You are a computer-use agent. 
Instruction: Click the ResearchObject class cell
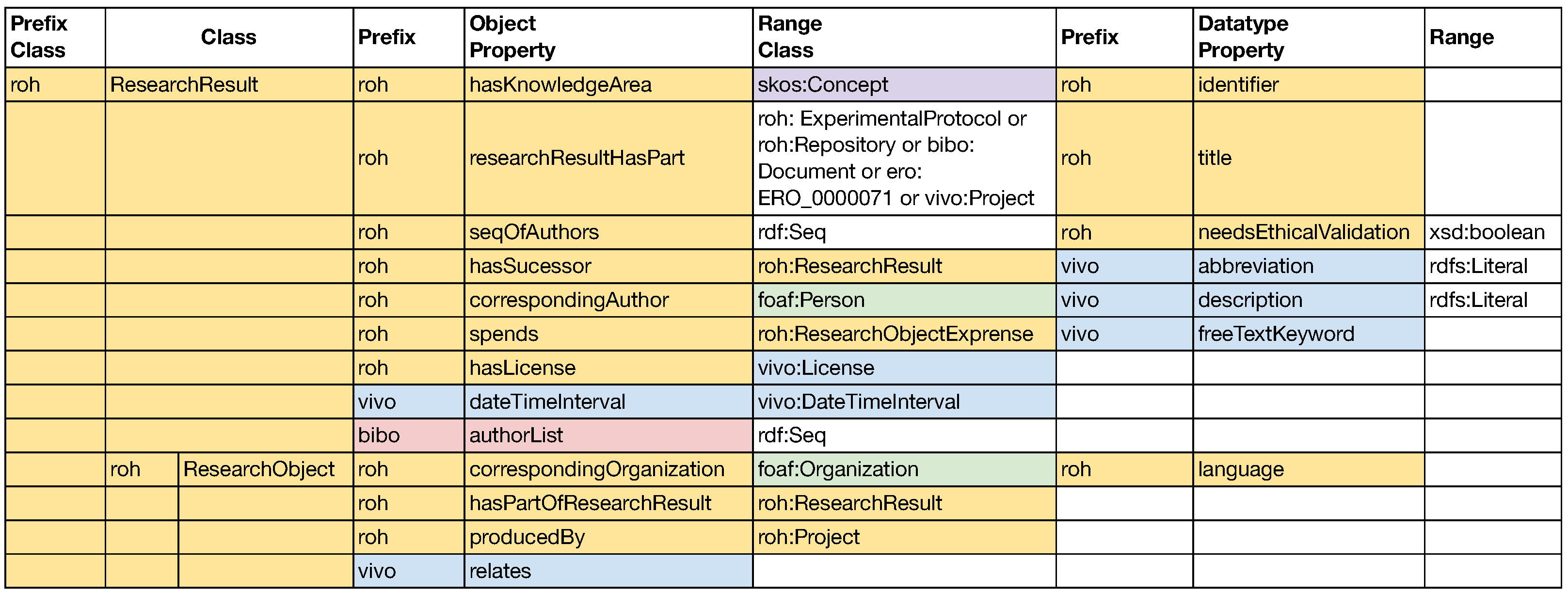point(259,469)
